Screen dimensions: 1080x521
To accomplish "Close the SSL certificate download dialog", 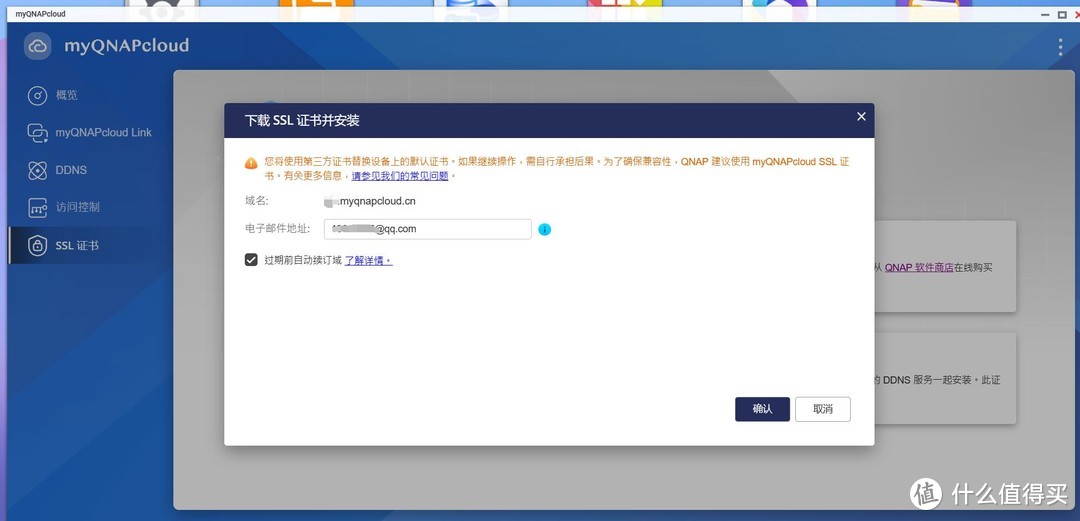I will click(x=861, y=116).
